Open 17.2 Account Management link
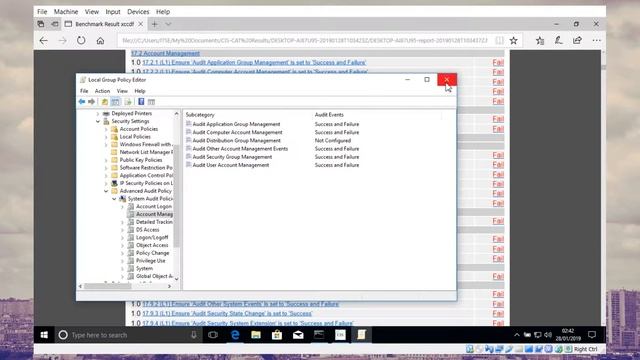 pyautogui.click(x=165, y=53)
